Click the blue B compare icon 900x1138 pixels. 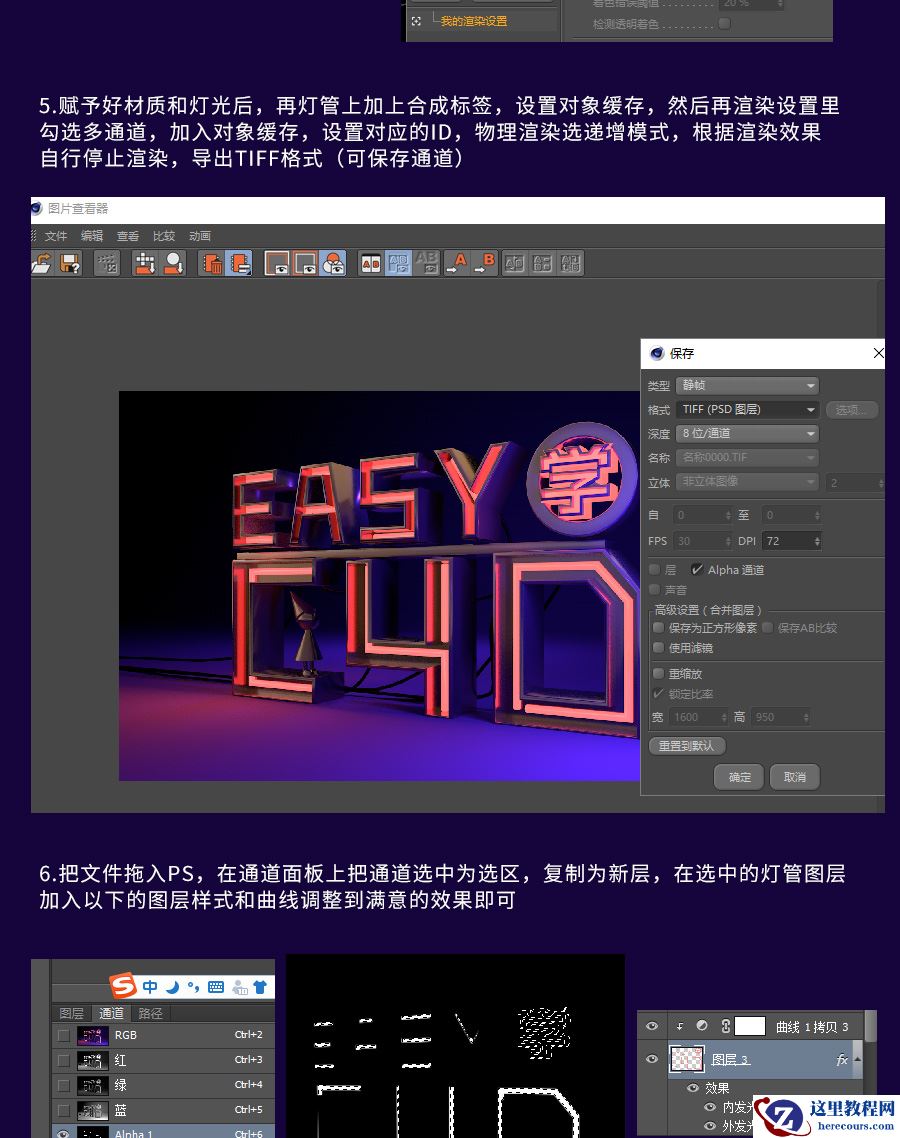coord(483,263)
